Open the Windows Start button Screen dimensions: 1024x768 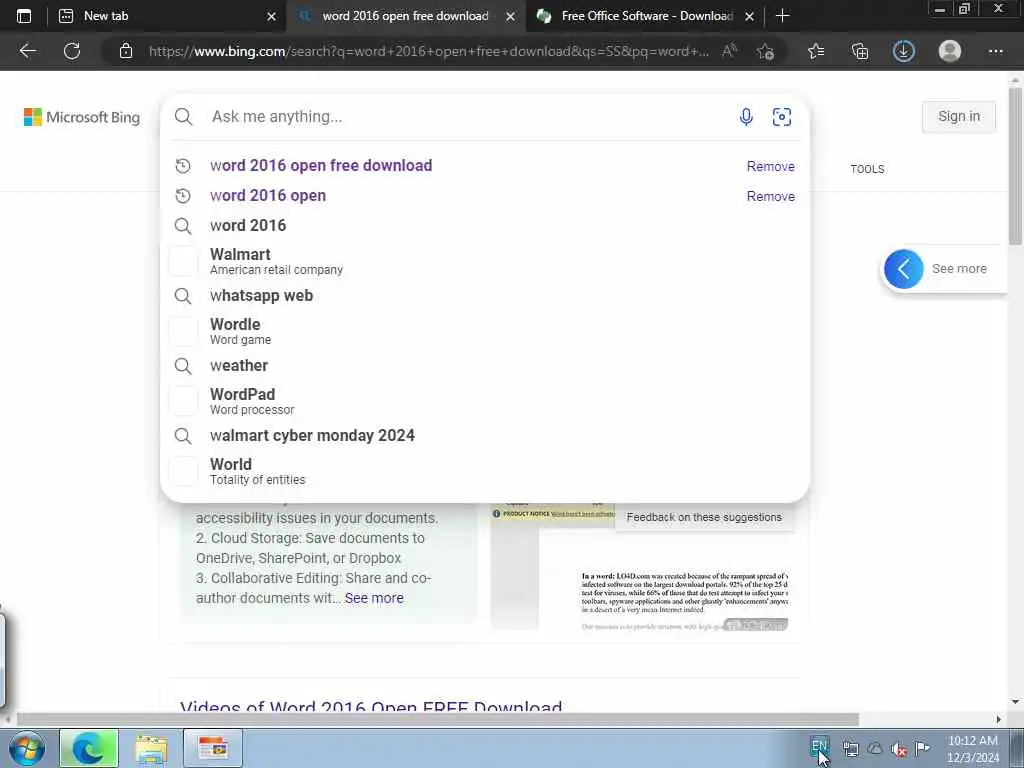point(27,748)
